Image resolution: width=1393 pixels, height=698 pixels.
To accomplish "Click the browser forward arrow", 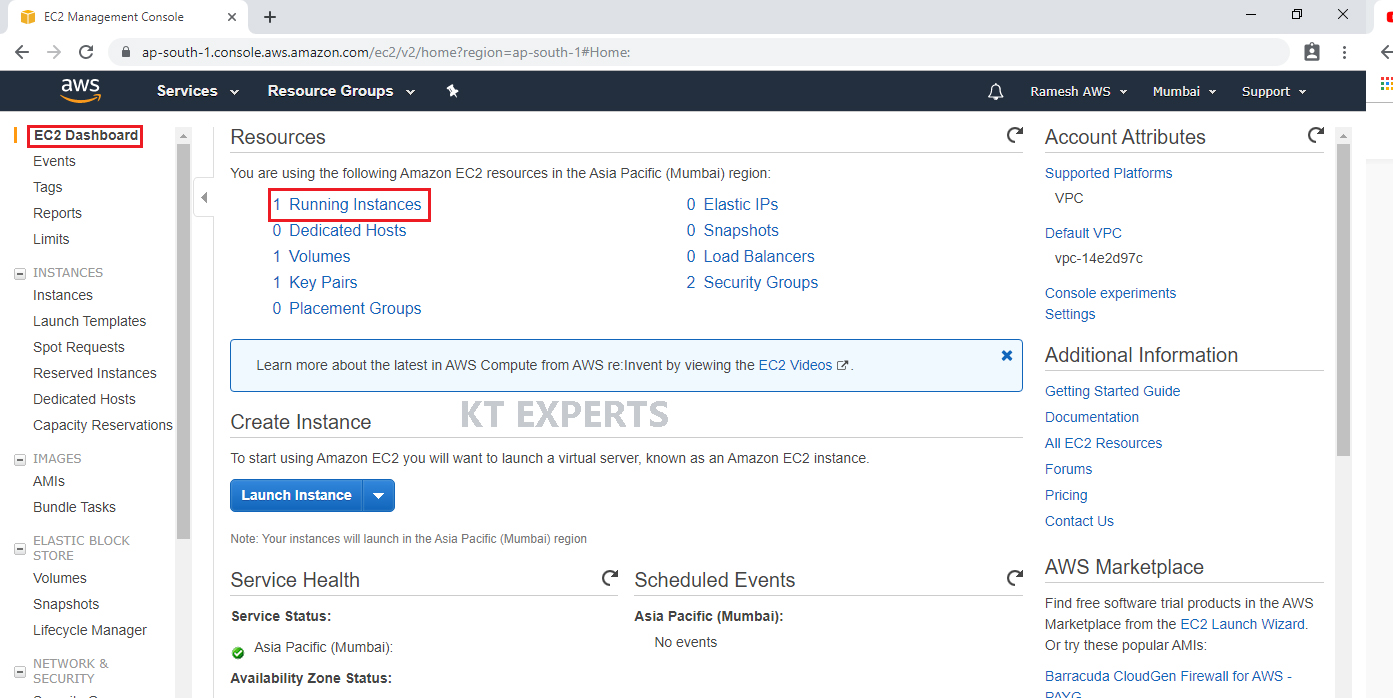I will click(54, 52).
